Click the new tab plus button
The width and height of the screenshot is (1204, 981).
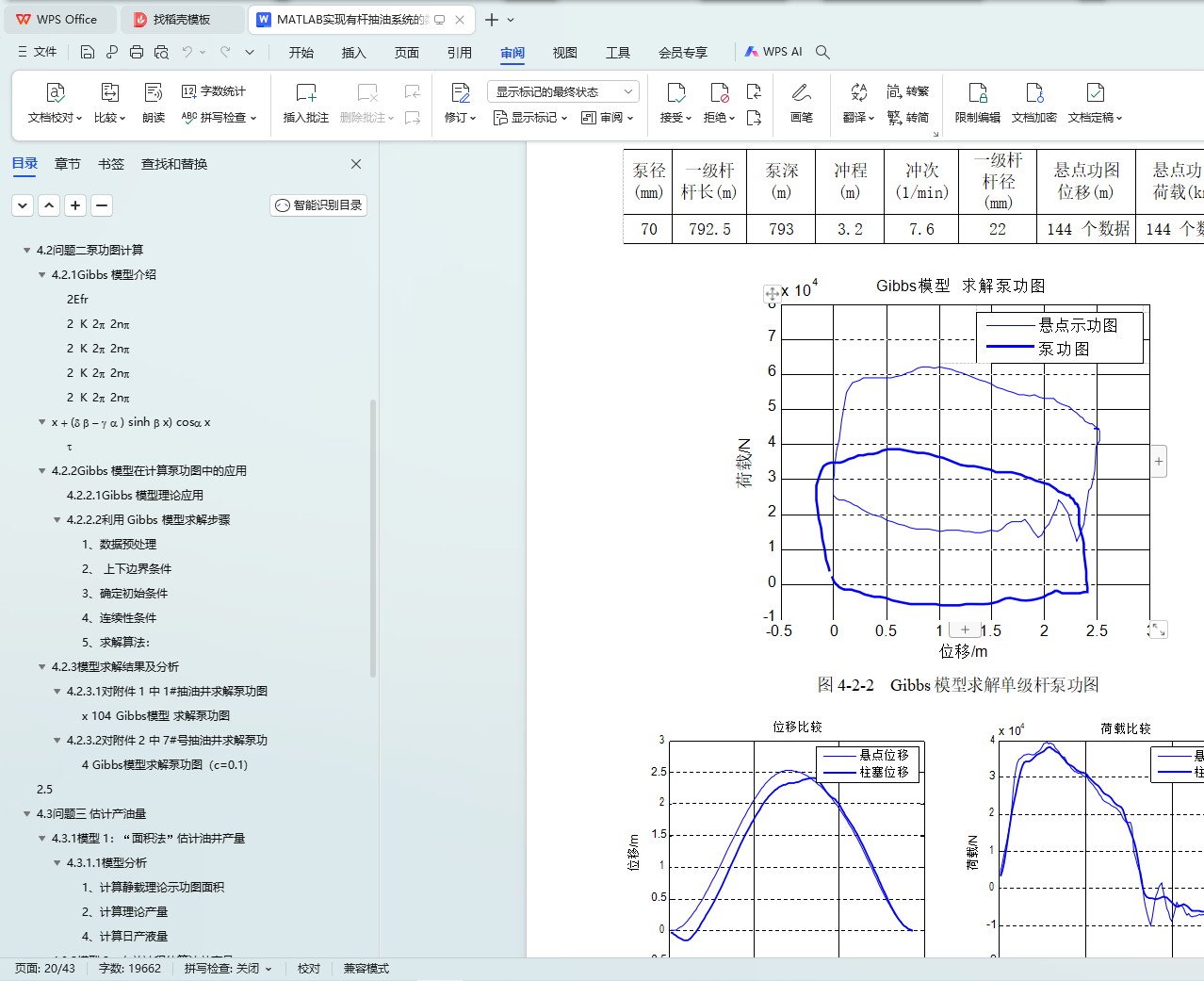coord(492,20)
